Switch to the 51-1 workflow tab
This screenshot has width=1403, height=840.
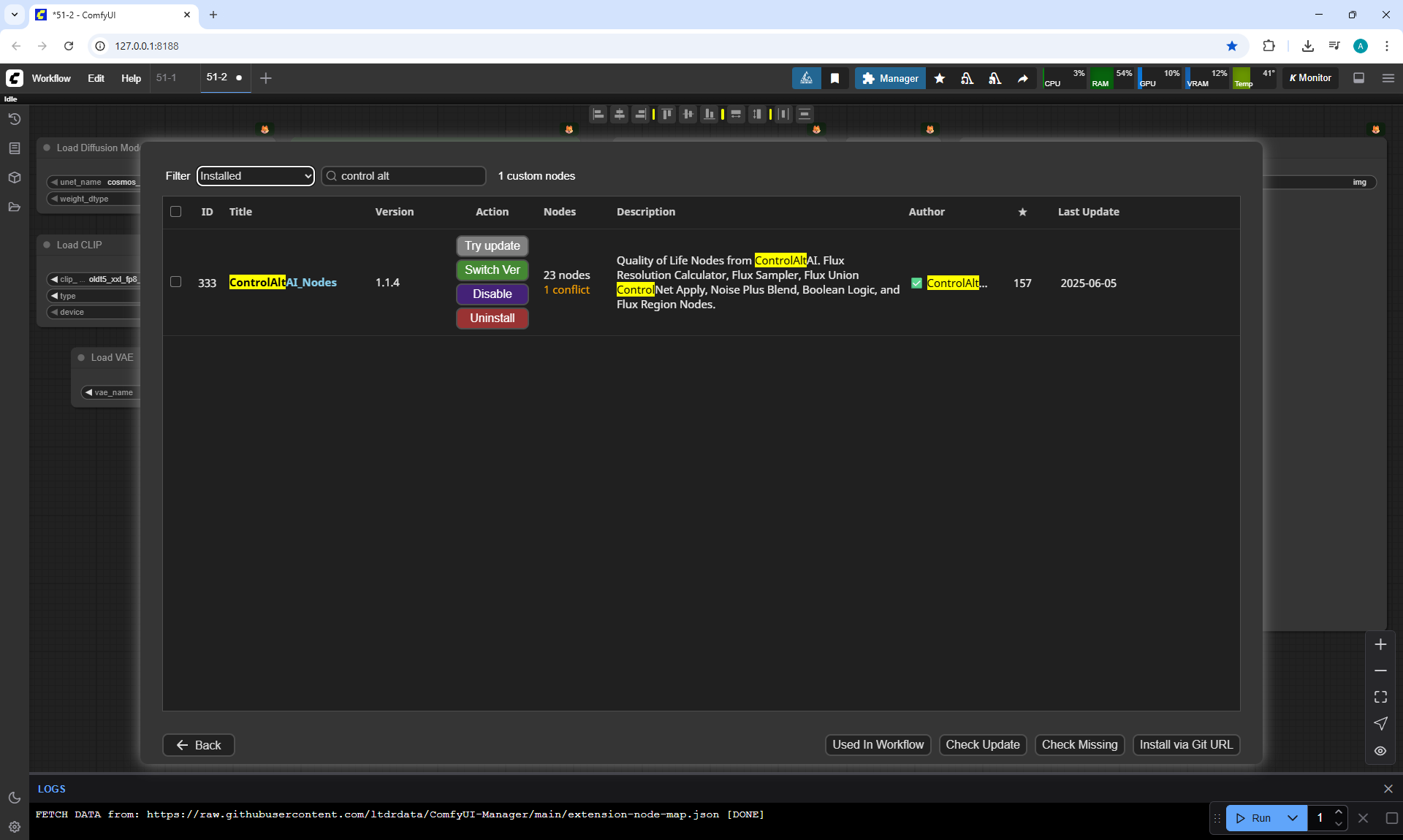167,77
